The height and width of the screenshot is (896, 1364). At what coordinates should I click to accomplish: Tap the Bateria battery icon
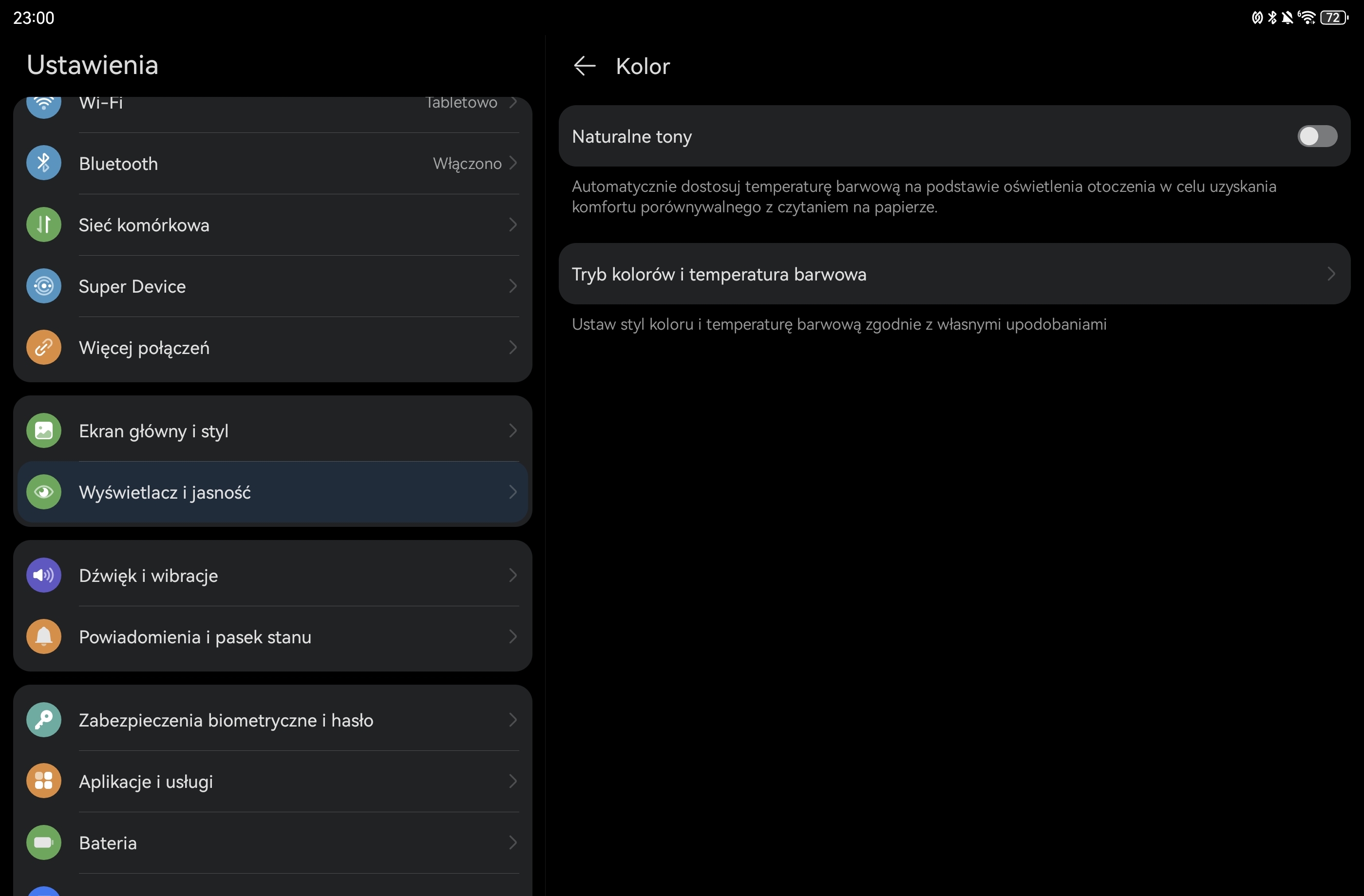pos(43,843)
